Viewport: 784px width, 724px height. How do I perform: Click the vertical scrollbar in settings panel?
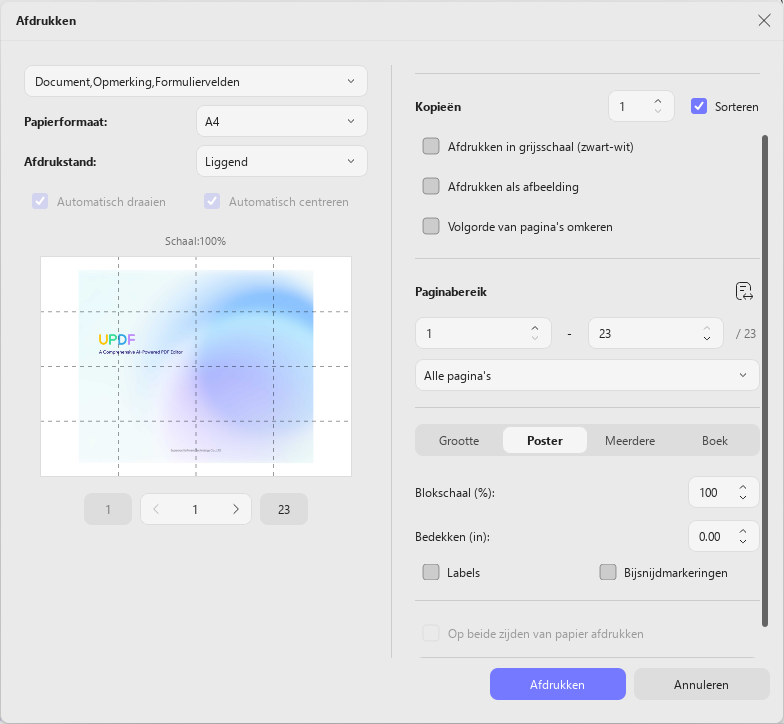(764, 380)
